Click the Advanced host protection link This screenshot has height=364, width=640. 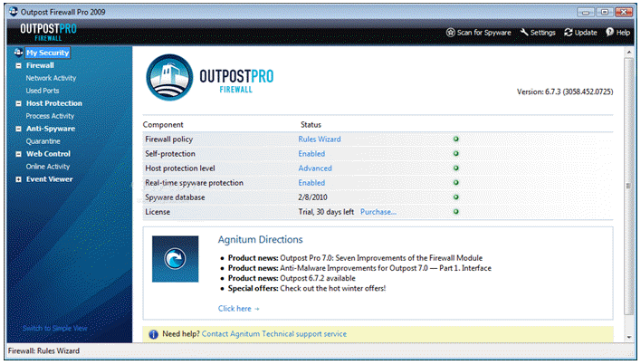[315, 168]
